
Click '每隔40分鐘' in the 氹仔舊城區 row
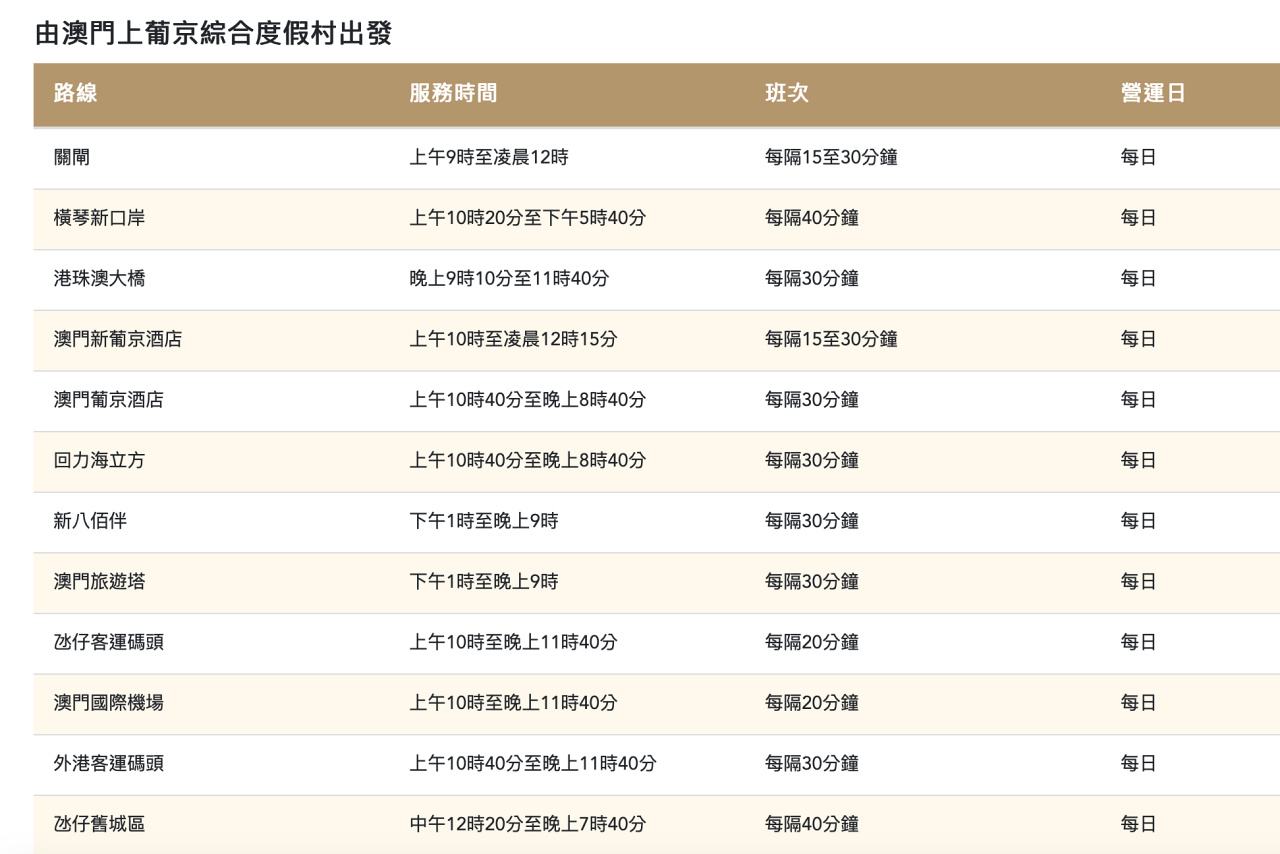tap(812, 824)
